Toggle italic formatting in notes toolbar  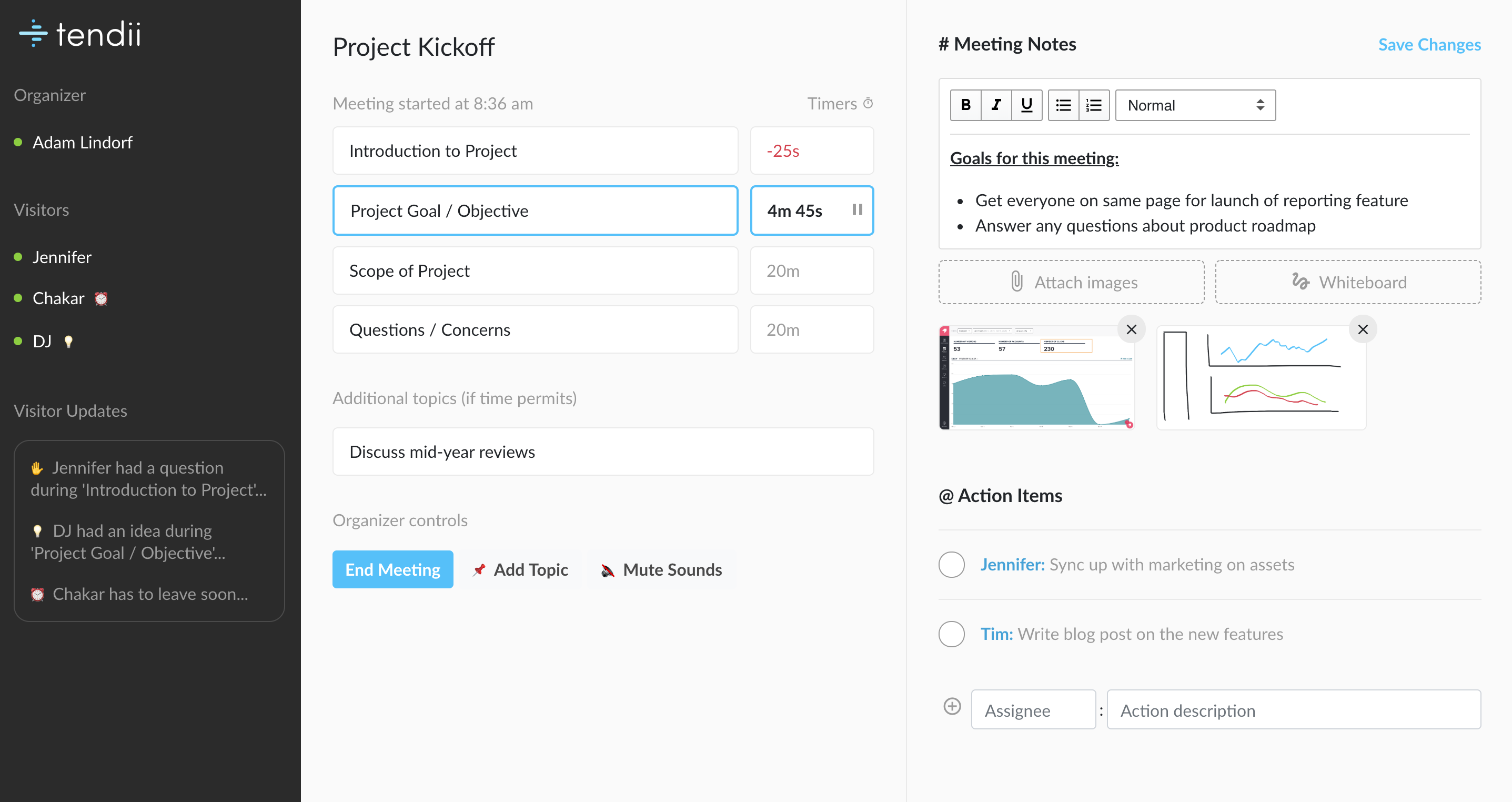coord(996,105)
